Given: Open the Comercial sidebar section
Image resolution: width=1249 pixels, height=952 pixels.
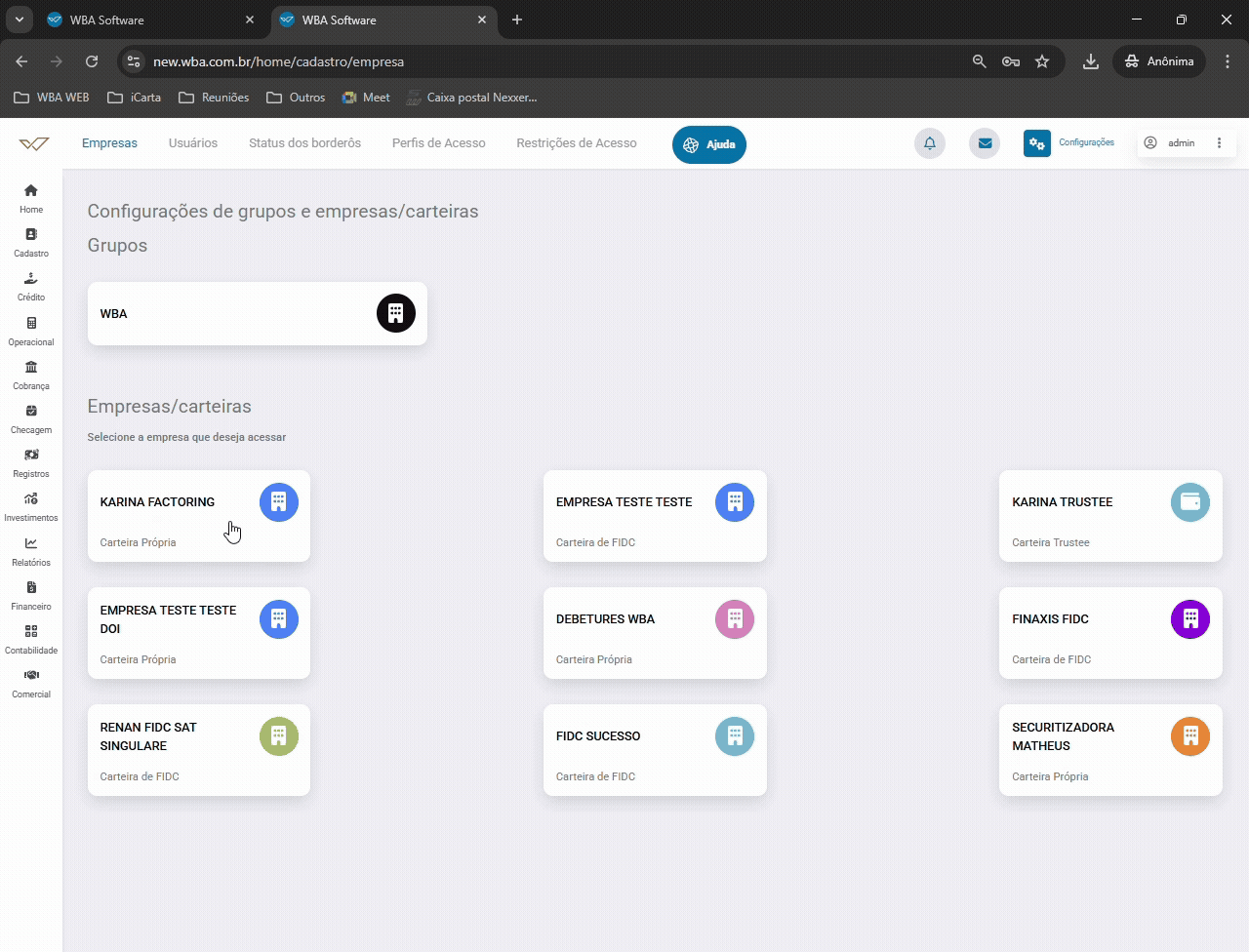Looking at the screenshot, I should coord(31,683).
